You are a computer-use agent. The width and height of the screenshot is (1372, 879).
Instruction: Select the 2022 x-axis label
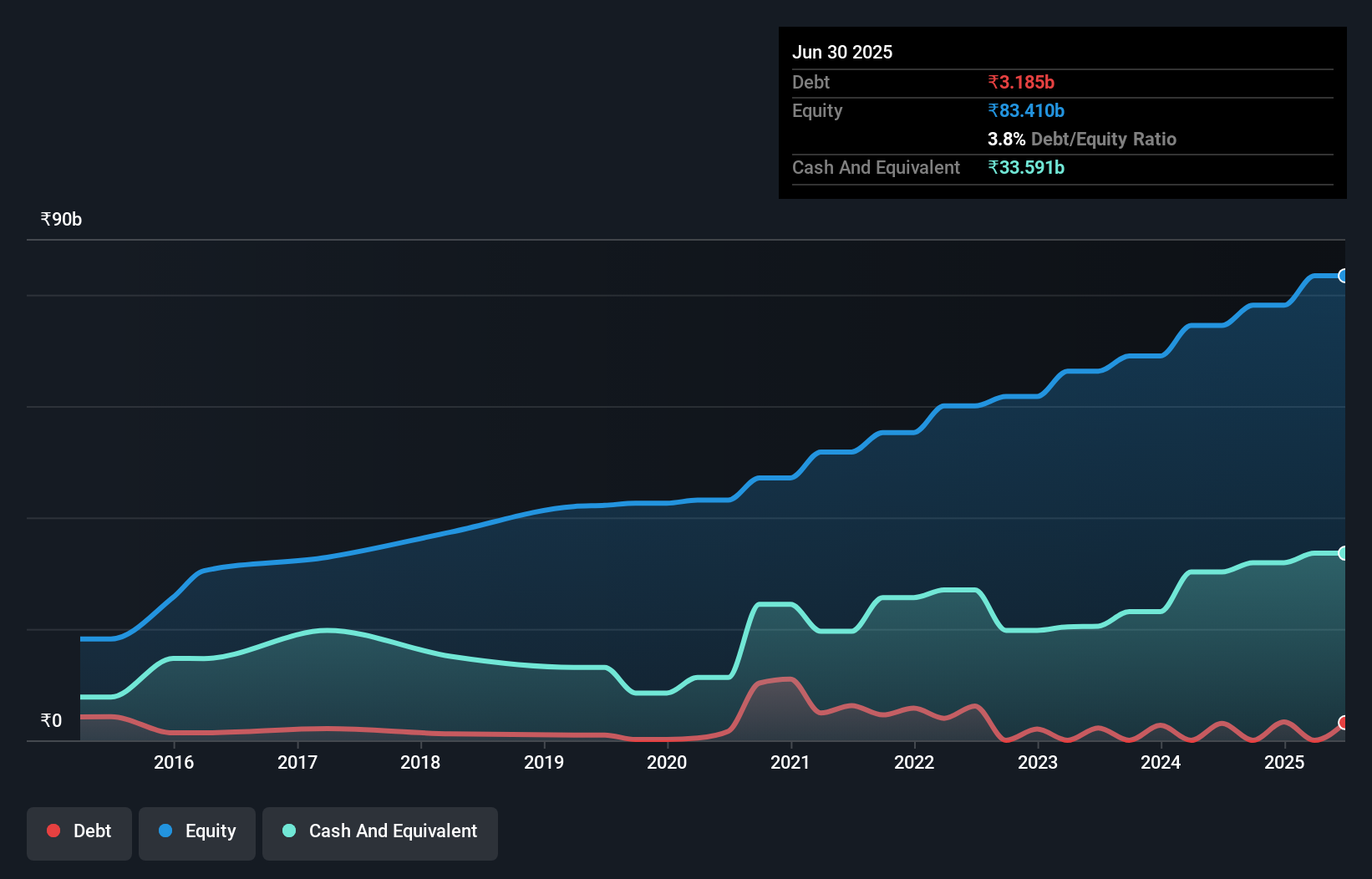point(914,762)
